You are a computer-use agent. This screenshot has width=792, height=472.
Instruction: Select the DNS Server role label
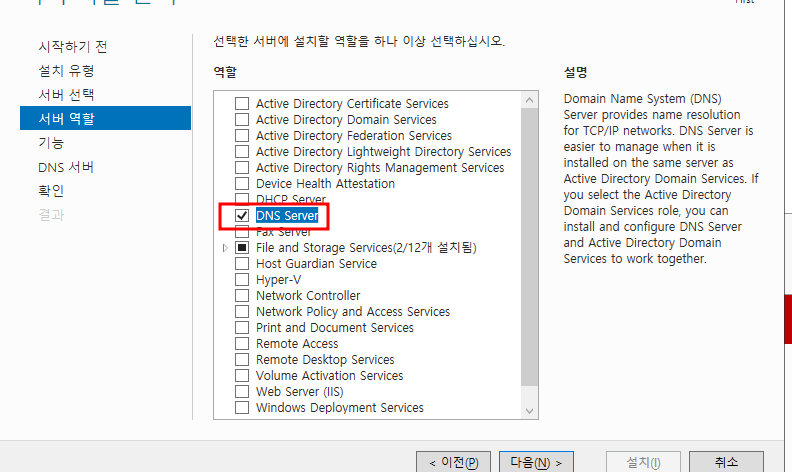click(287, 216)
